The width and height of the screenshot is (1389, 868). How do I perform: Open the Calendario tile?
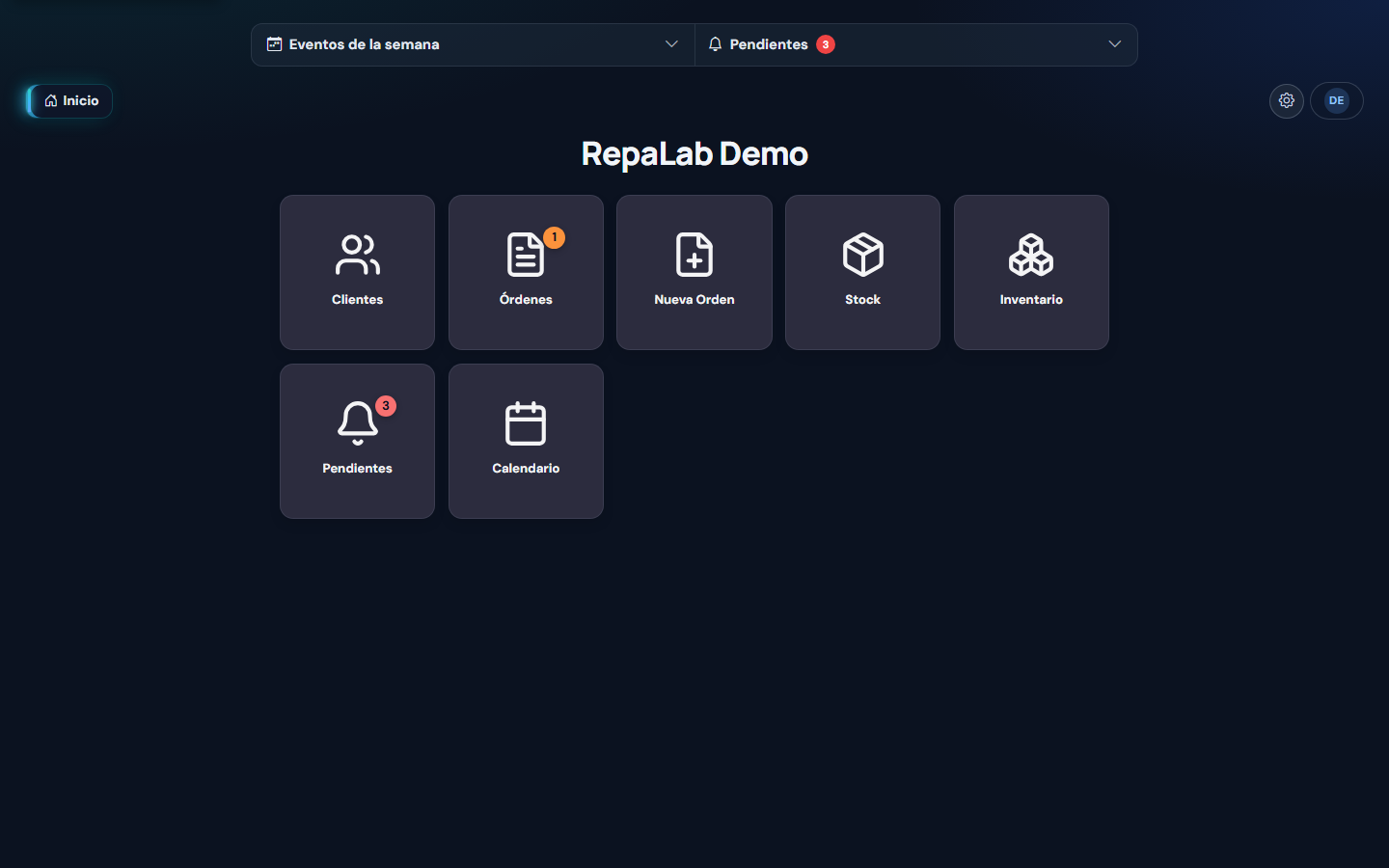tap(526, 441)
